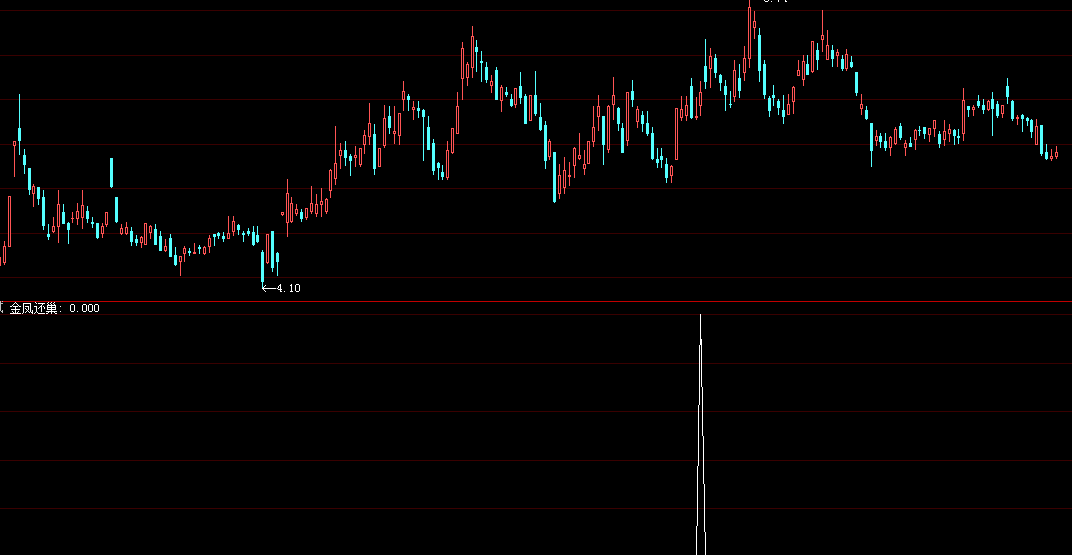This screenshot has height=555, width=1072.
Task: Click the arrow pointing to 4.10 low
Action: [x=267, y=288]
